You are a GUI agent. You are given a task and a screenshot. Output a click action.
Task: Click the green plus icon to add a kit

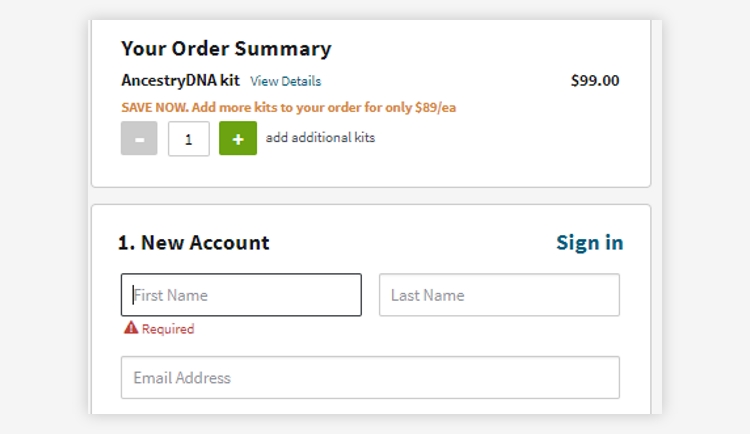point(238,138)
